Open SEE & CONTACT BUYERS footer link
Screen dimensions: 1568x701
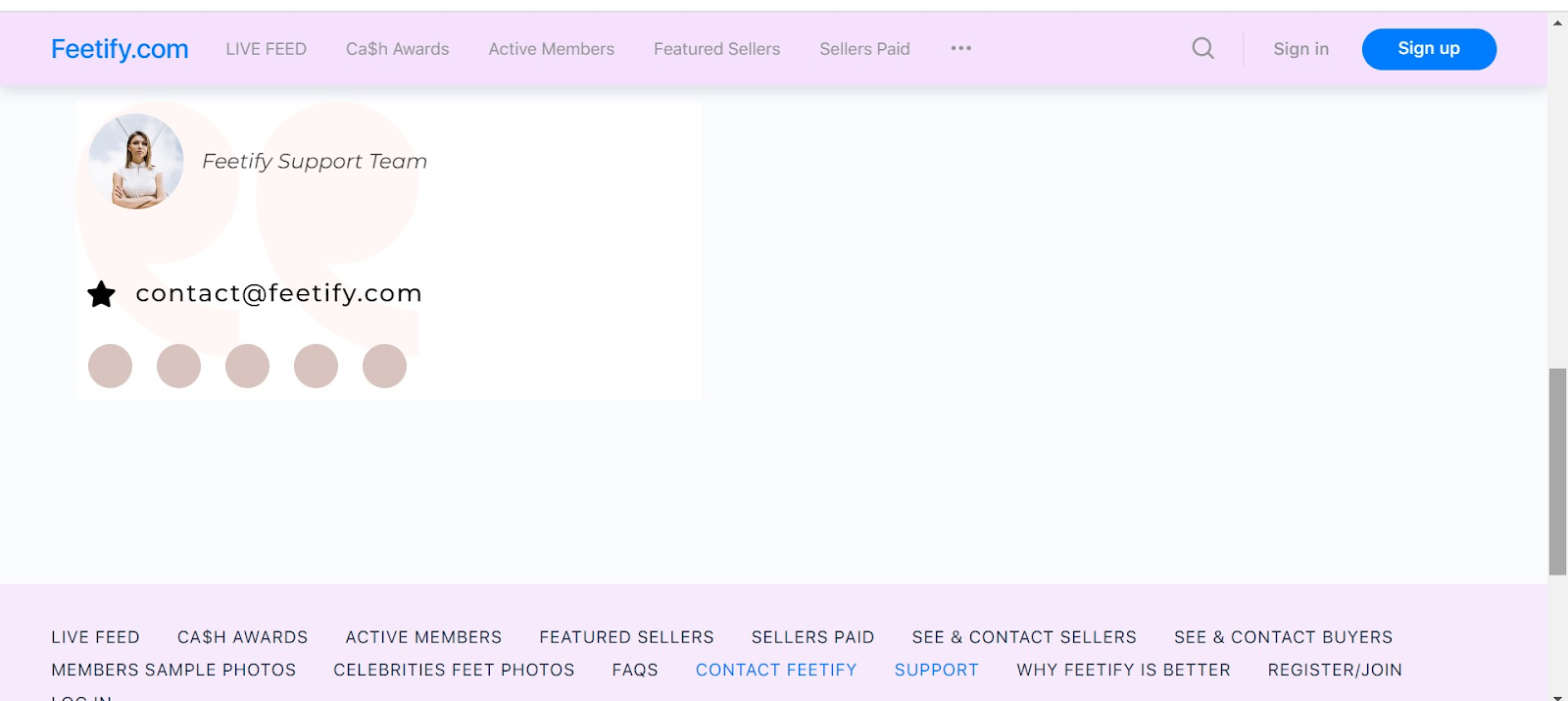click(1284, 637)
